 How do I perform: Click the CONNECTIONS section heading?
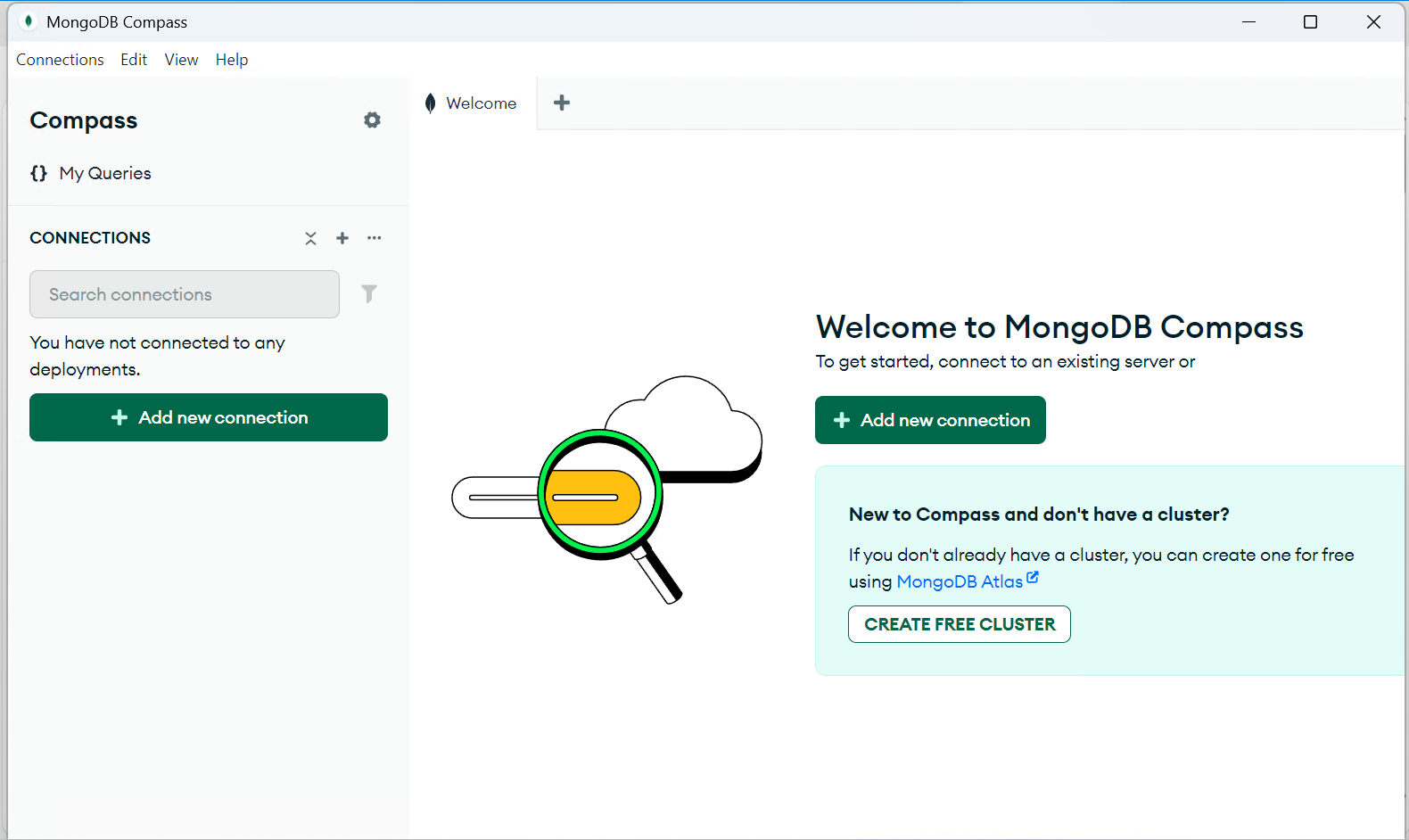point(90,238)
